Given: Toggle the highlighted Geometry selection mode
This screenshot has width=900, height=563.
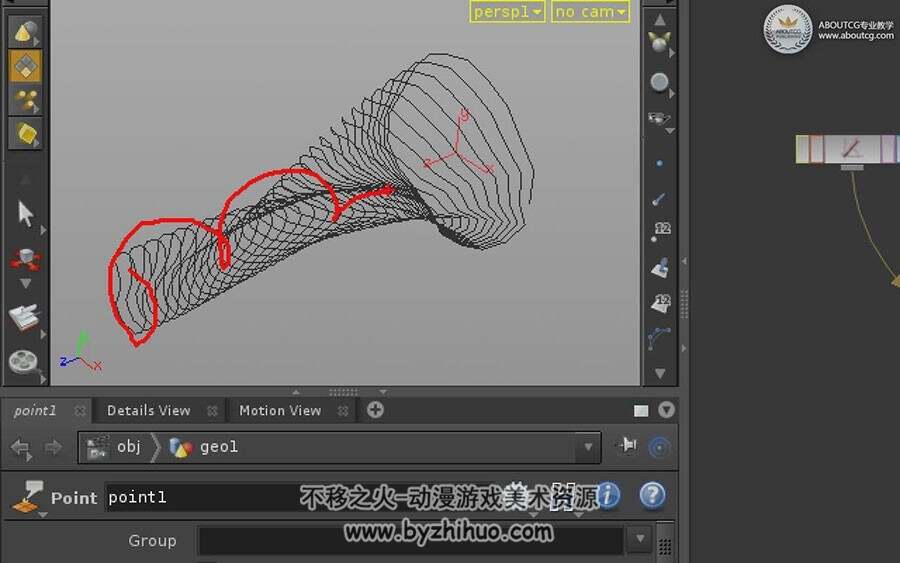Looking at the screenshot, I should pos(25,66).
